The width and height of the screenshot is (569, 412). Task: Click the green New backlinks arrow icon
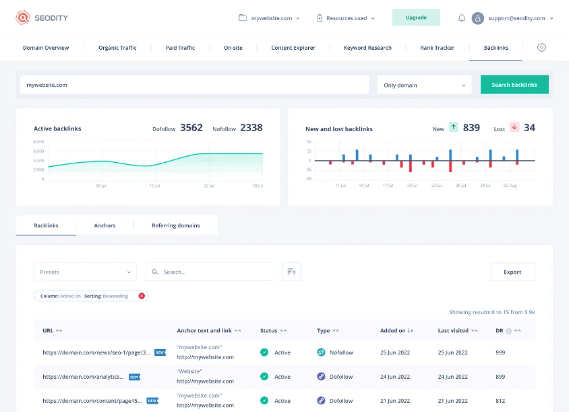(454, 127)
